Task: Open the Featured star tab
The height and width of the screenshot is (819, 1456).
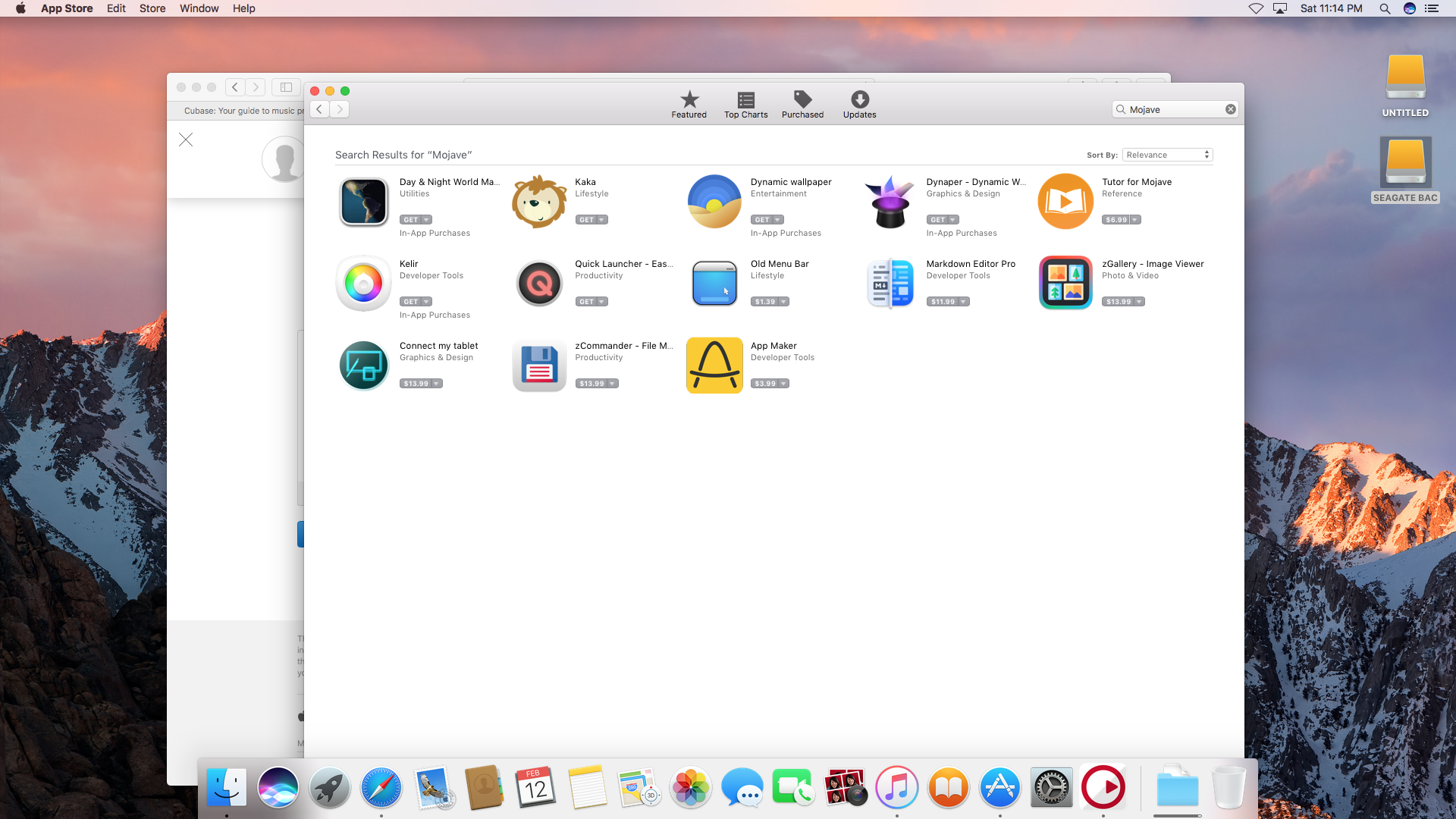Action: pyautogui.click(x=689, y=105)
